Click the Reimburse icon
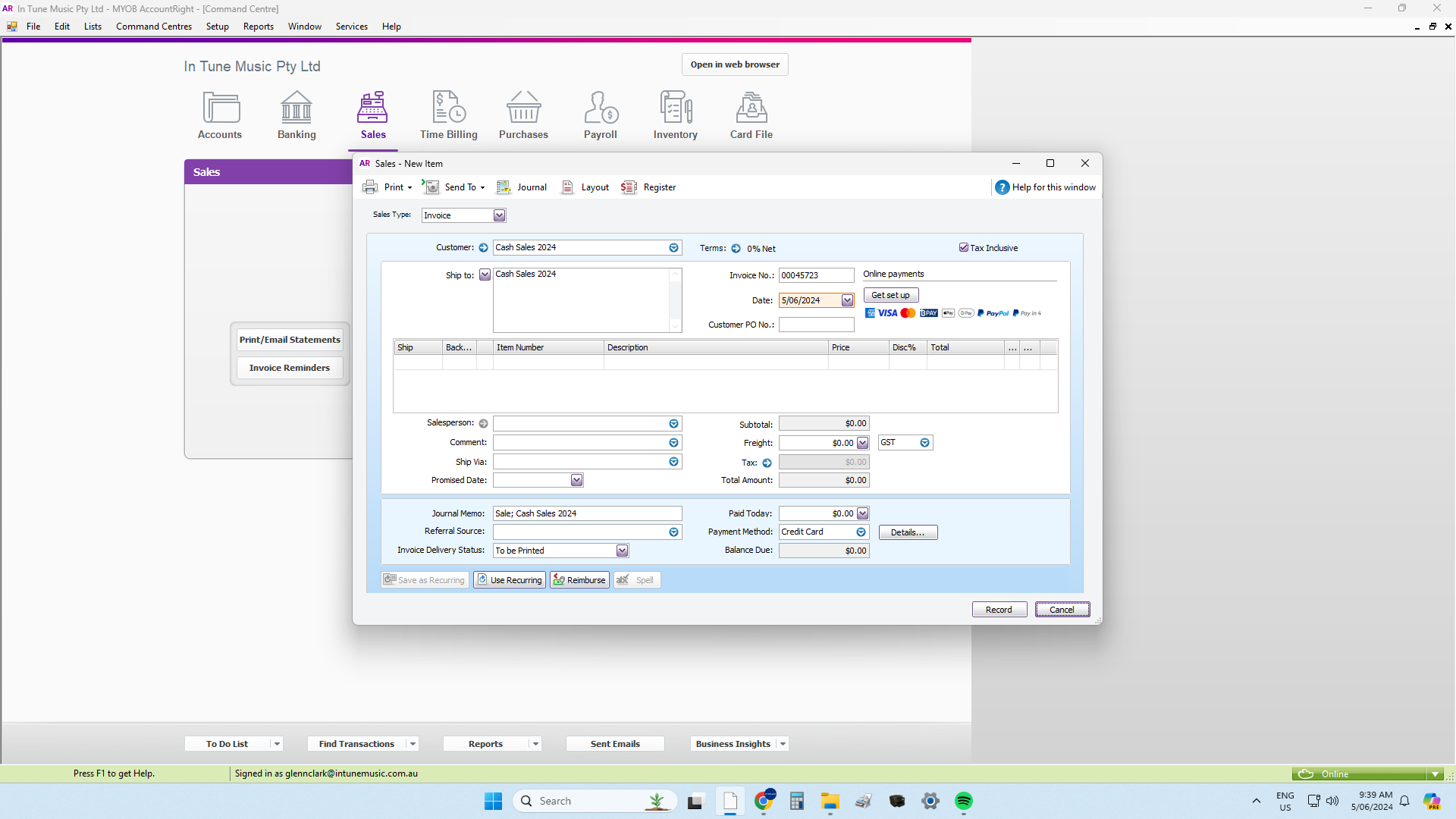 [x=579, y=579]
